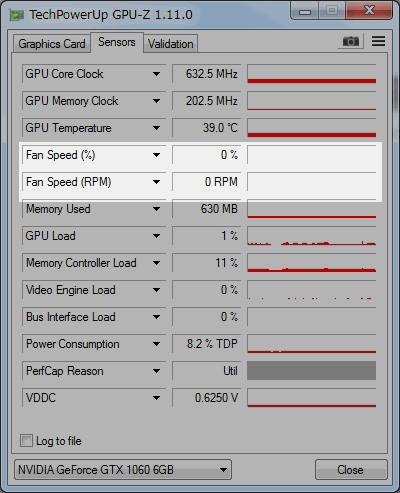
Task: Switch to the Graphics Card tab
Action: tap(52, 44)
